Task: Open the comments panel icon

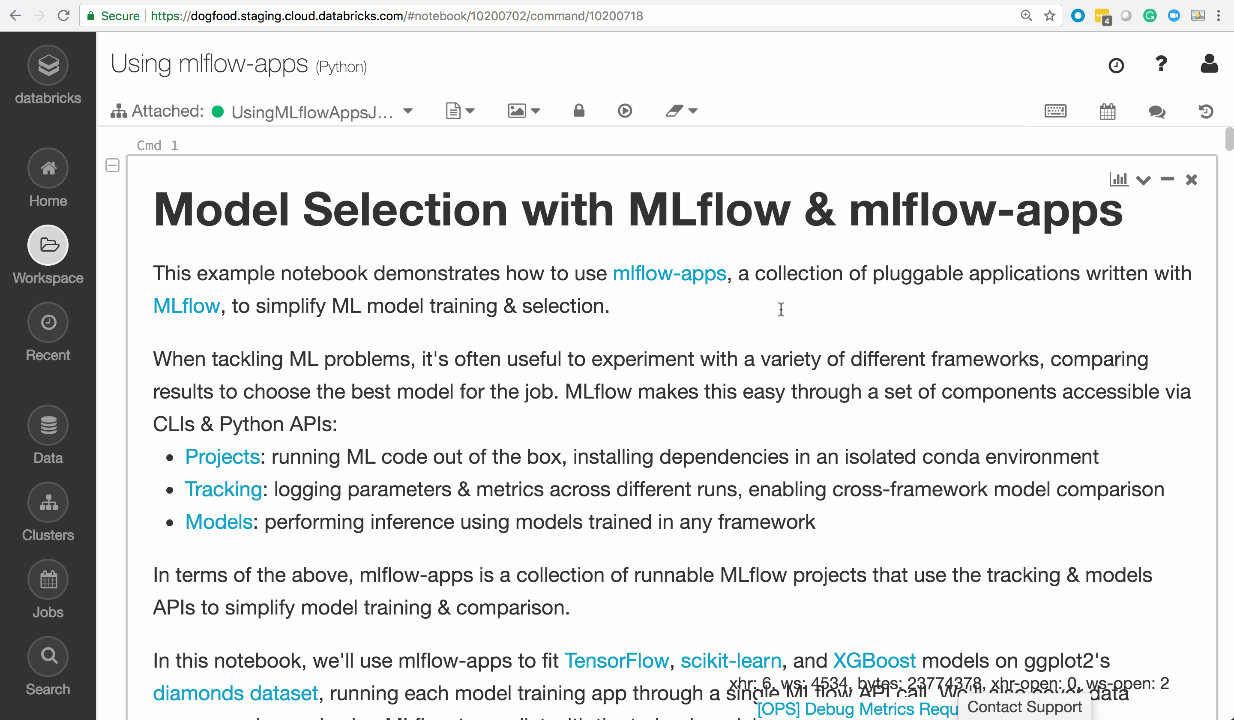Action: 1157,112
